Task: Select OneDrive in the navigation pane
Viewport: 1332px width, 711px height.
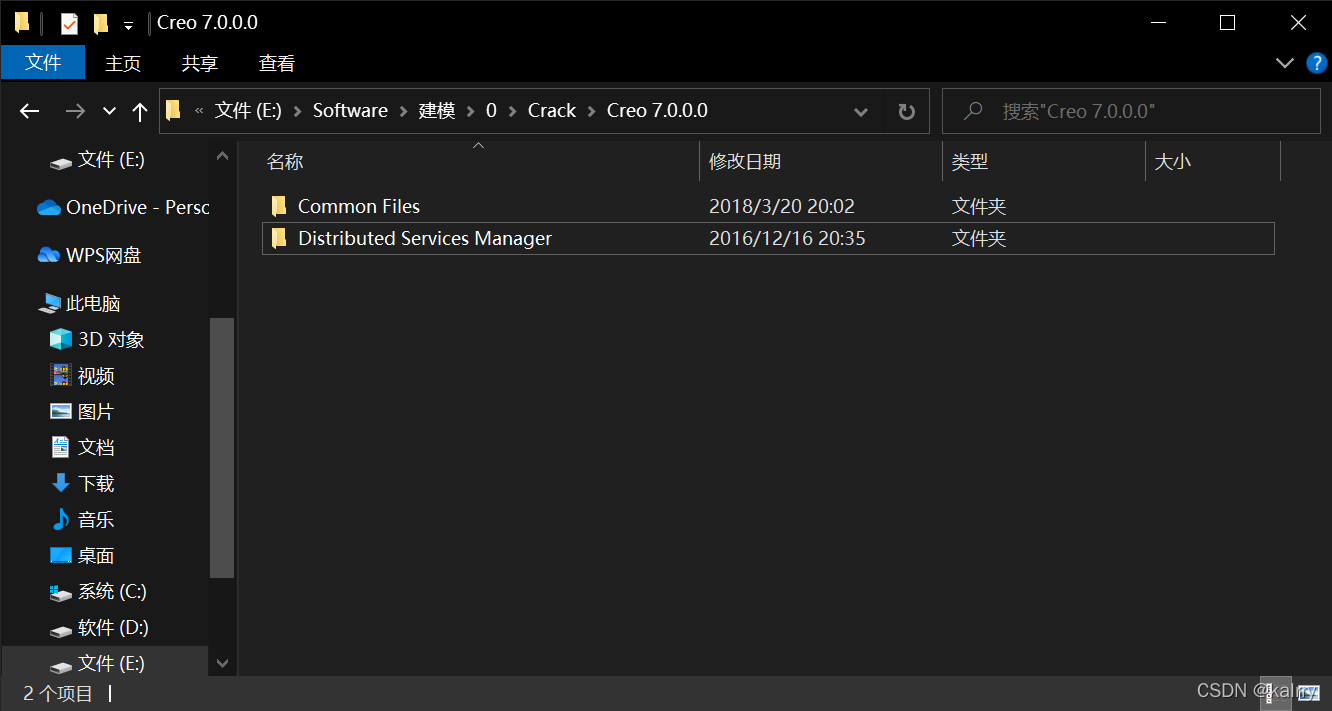Action: (123, 208)
